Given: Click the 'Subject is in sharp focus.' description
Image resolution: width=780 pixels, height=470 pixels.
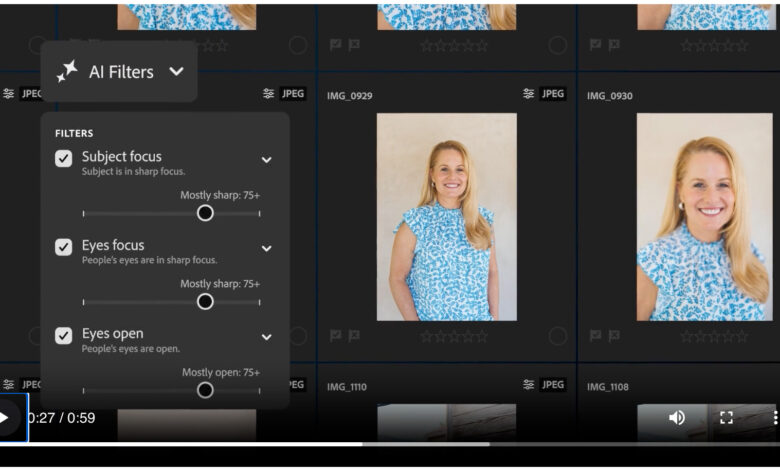Looking at the screenshot, I should 134,172.
